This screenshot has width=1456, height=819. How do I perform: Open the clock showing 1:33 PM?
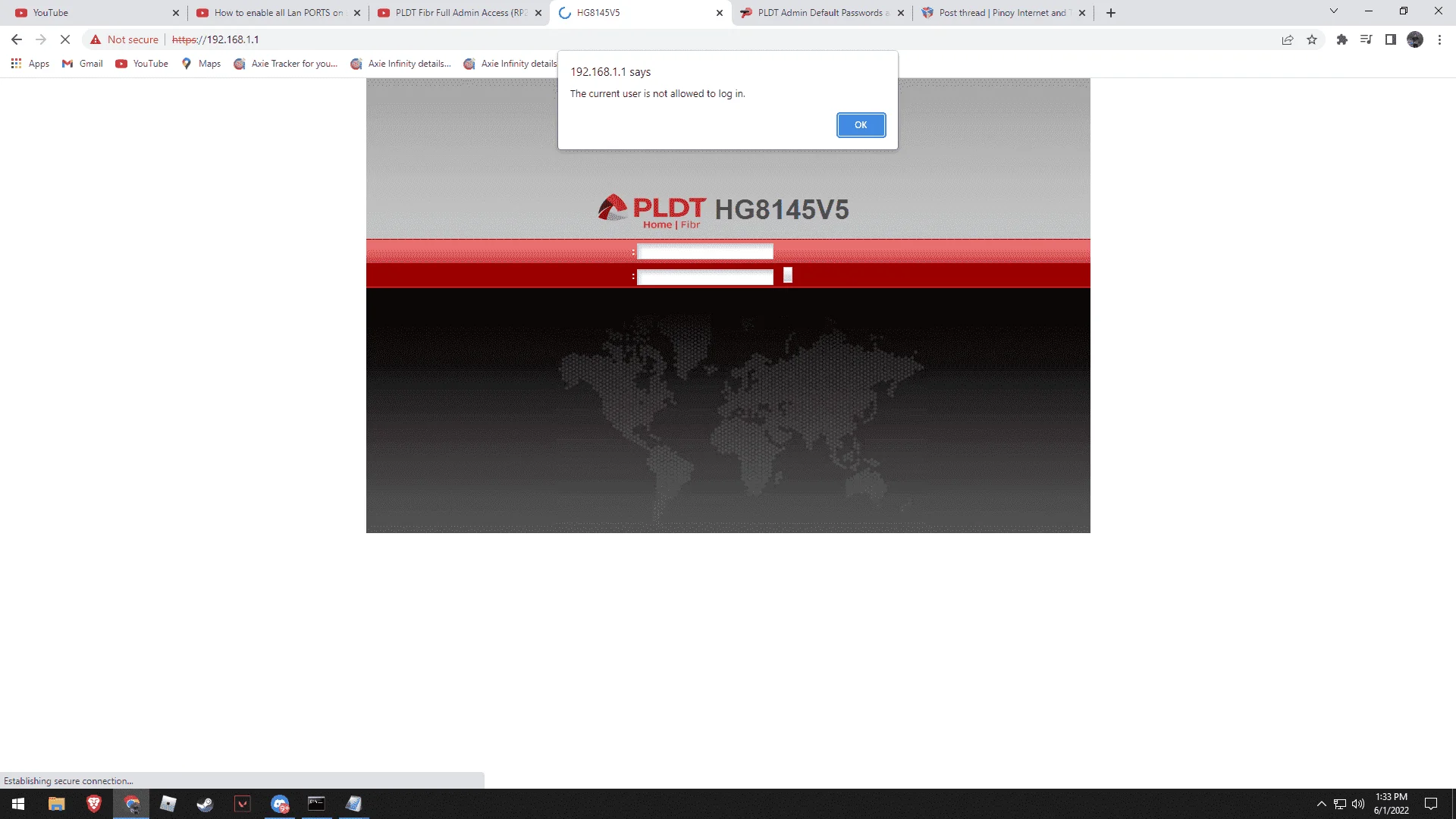coord(1392,804)
